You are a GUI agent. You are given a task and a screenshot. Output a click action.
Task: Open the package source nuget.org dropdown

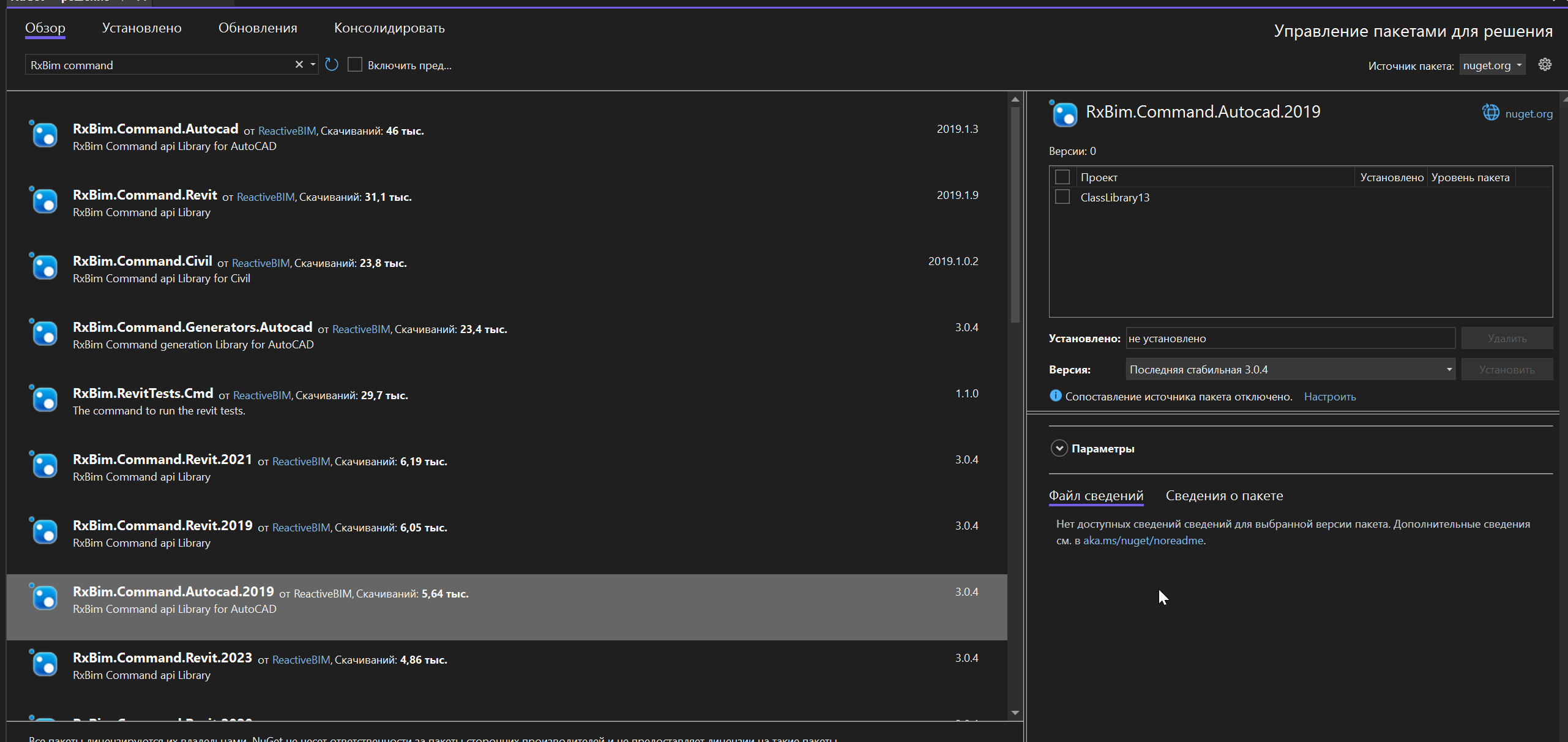click(1491, 66)
